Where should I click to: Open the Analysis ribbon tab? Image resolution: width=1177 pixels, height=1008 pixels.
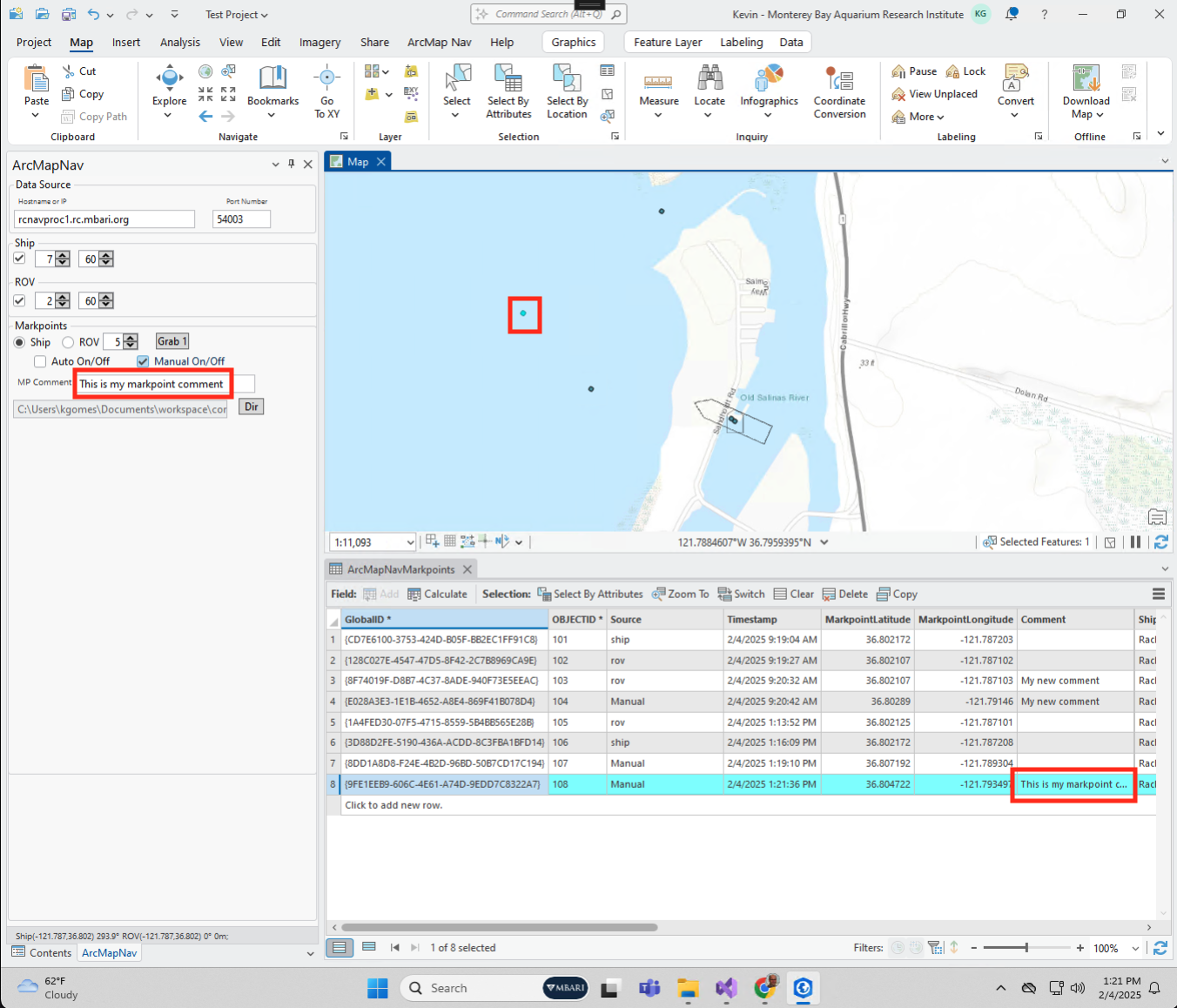(180, 42)
